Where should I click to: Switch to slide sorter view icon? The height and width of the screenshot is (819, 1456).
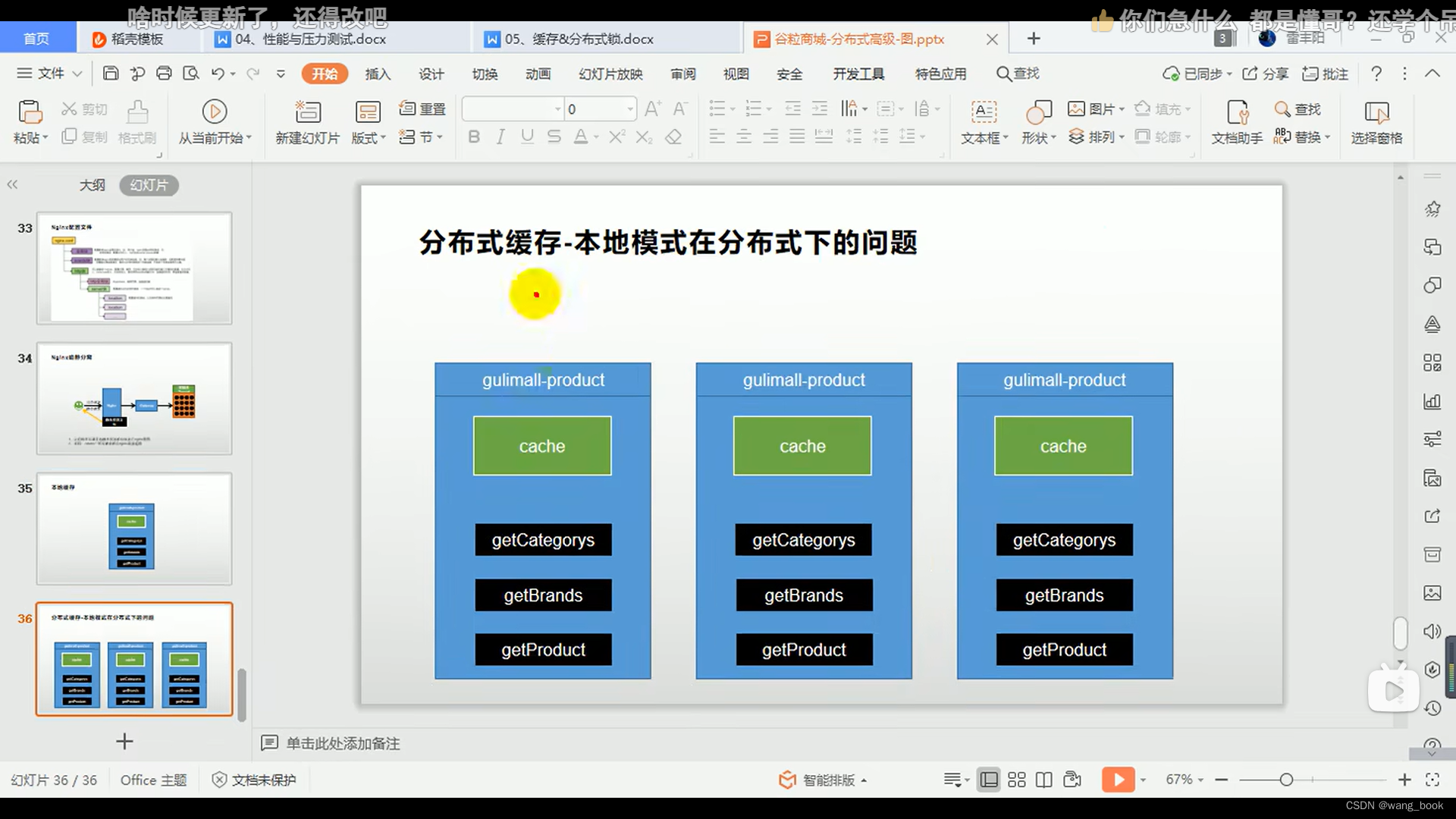tap(1017, 780)
